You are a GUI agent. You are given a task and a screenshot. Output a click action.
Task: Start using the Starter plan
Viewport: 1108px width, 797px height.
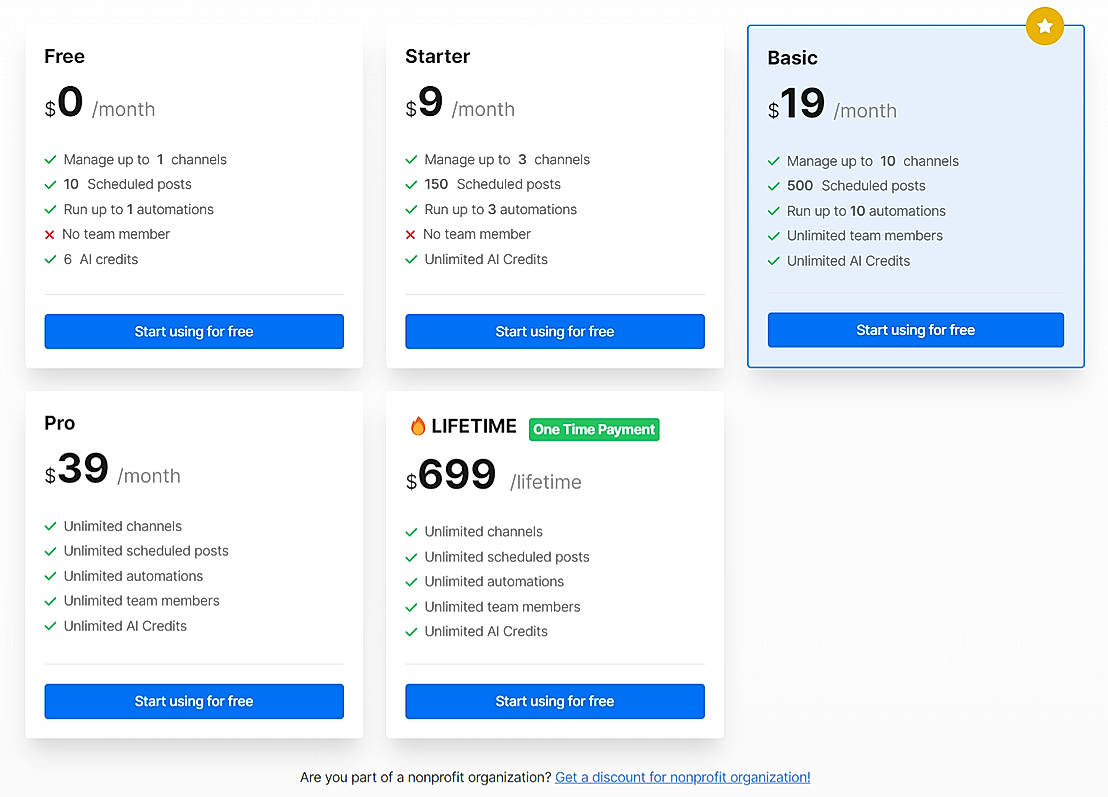[x=554, y=331]
